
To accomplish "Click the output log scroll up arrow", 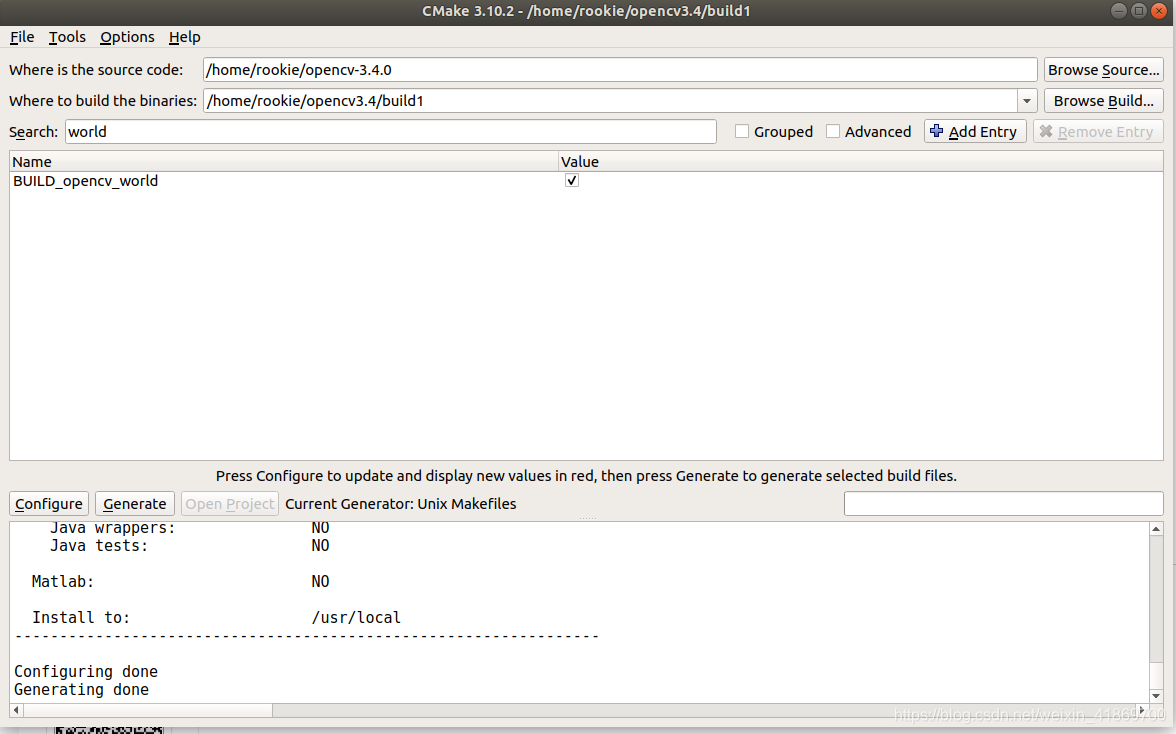I will click(x=1156, y=529).
